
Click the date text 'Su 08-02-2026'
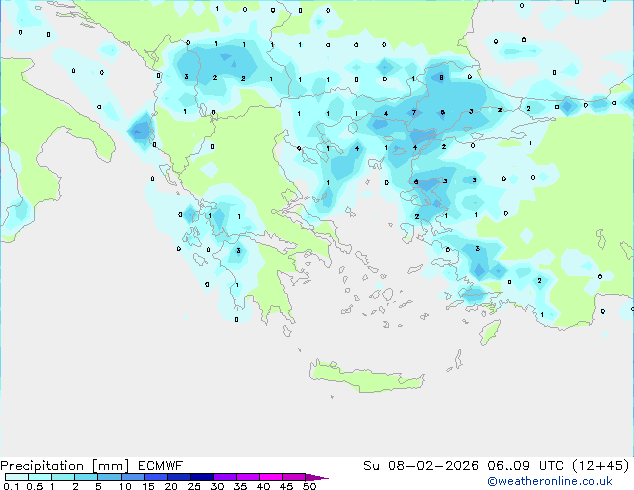[421, 466]
